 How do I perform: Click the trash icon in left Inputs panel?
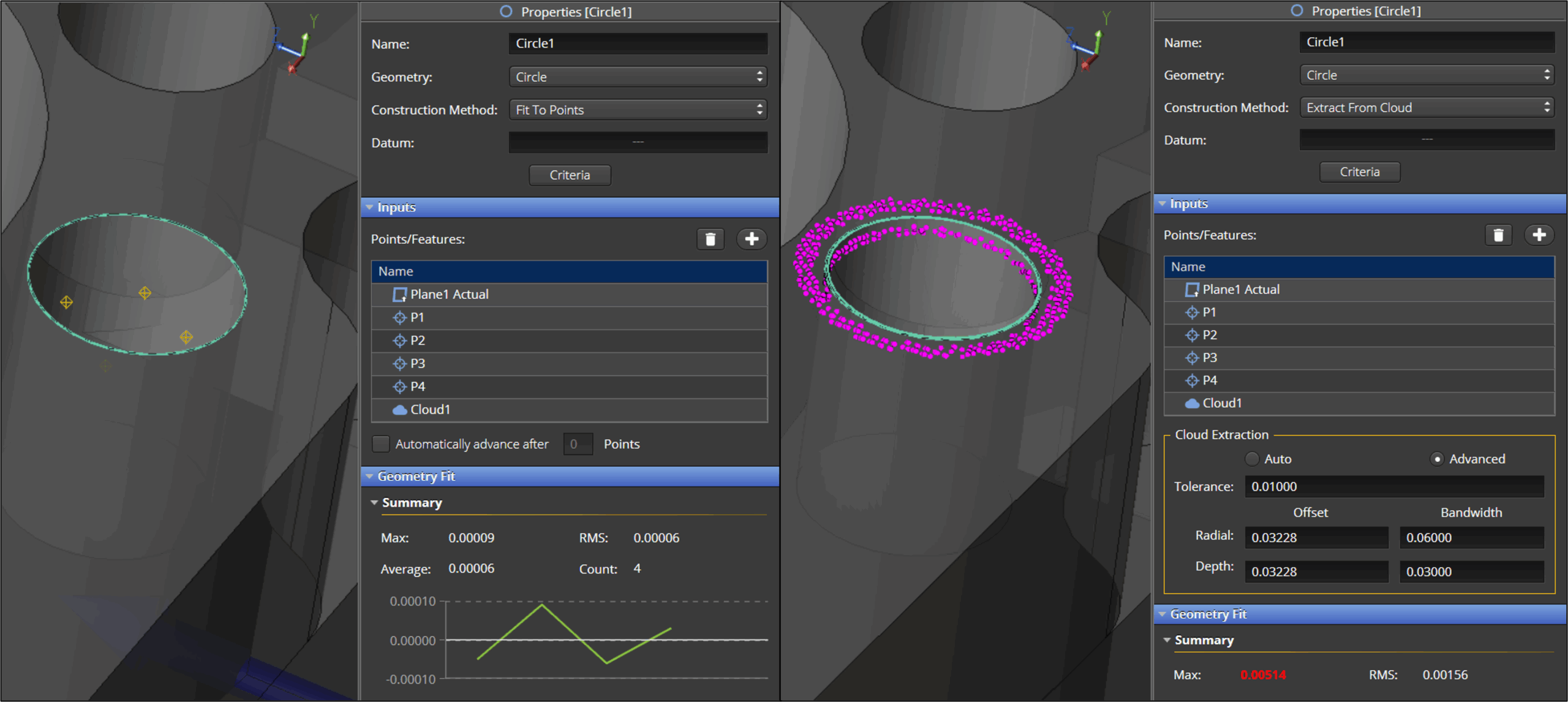pos(710,239)
